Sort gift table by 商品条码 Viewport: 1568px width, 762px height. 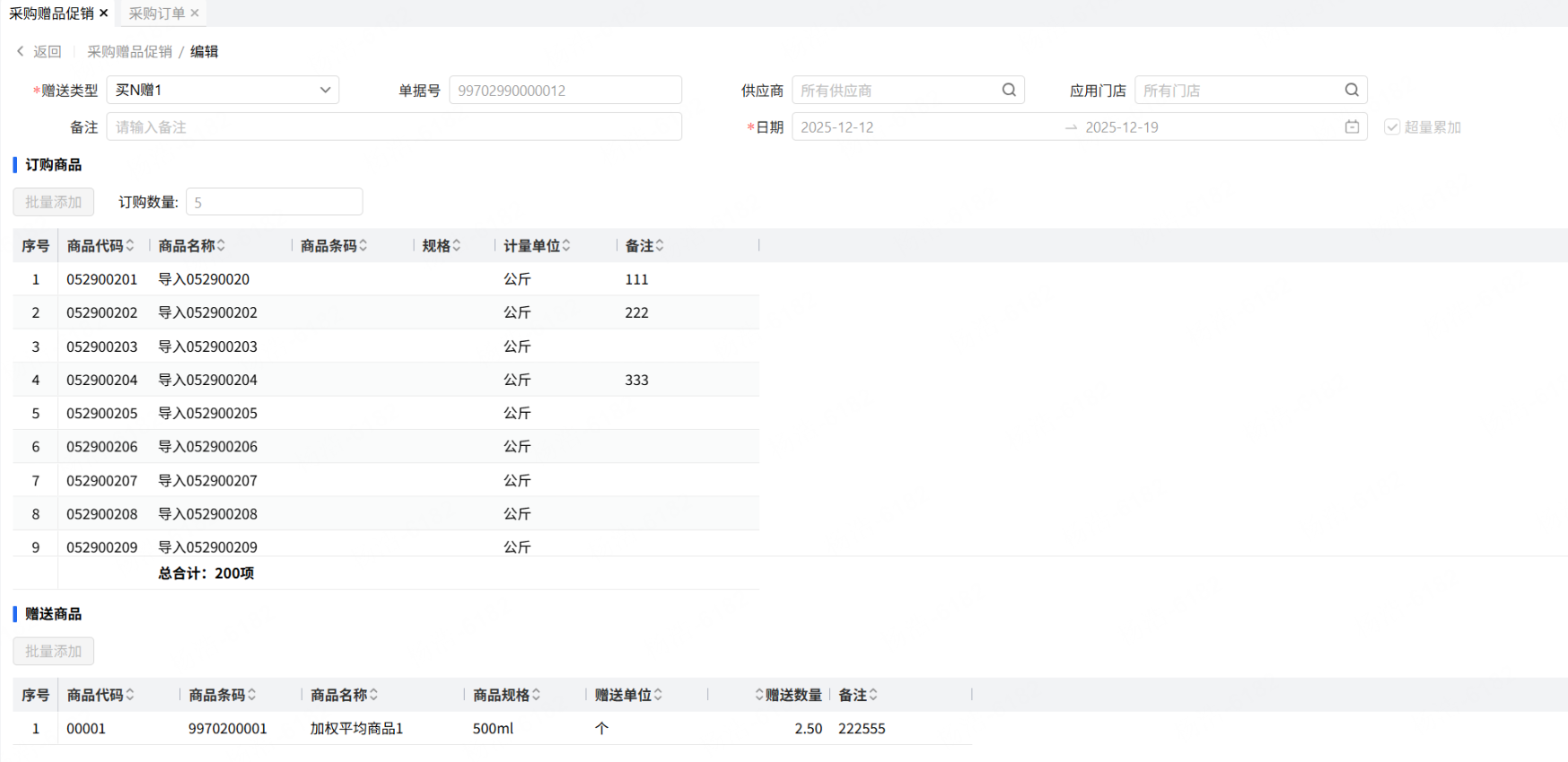tap(251, 696)
